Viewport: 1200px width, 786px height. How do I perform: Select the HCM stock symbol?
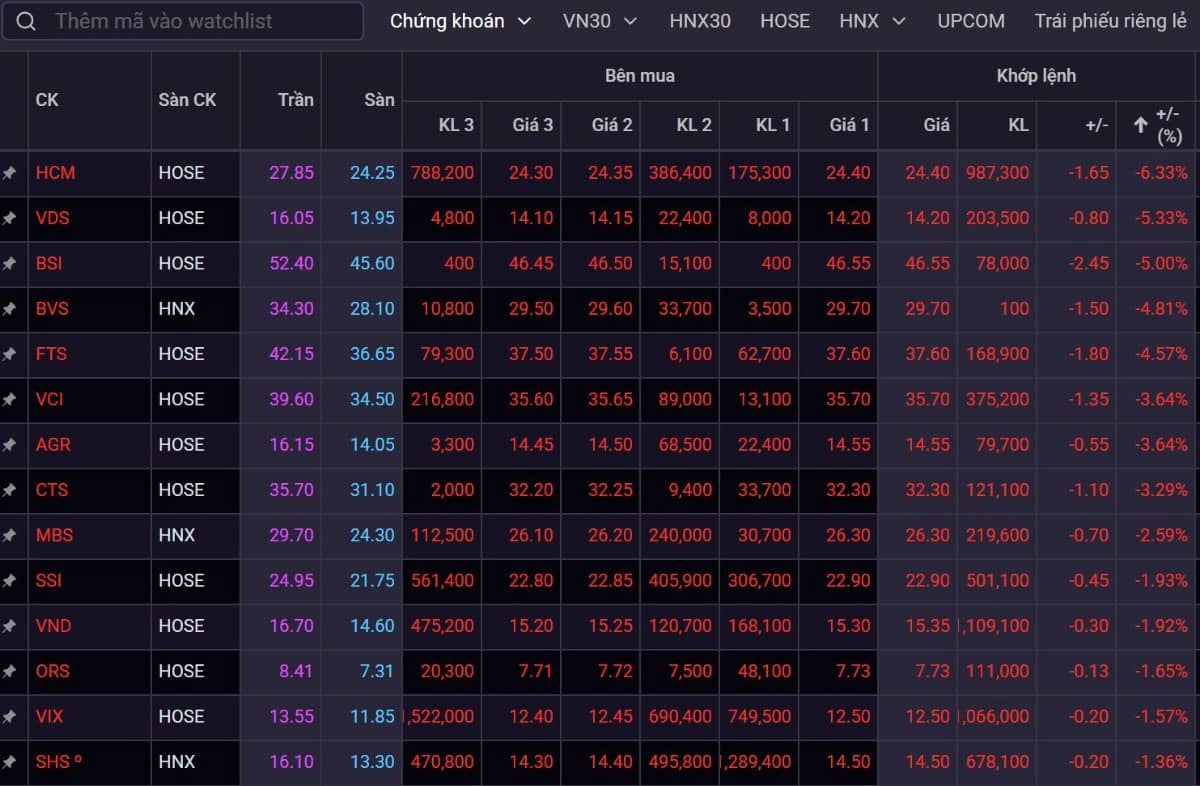(x=55, y=173)
